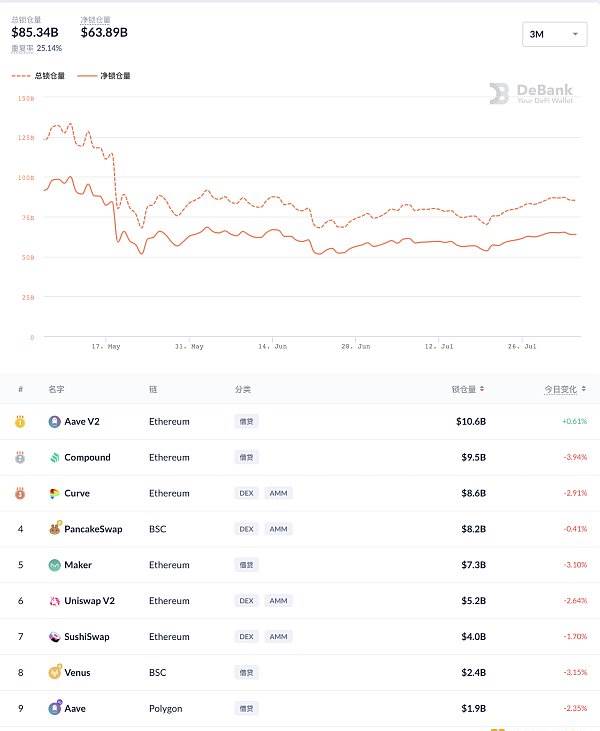This screenshot has height=731, width=600.
Task: Open the 3M time range dropdown
Action: (x=554, y=34)
